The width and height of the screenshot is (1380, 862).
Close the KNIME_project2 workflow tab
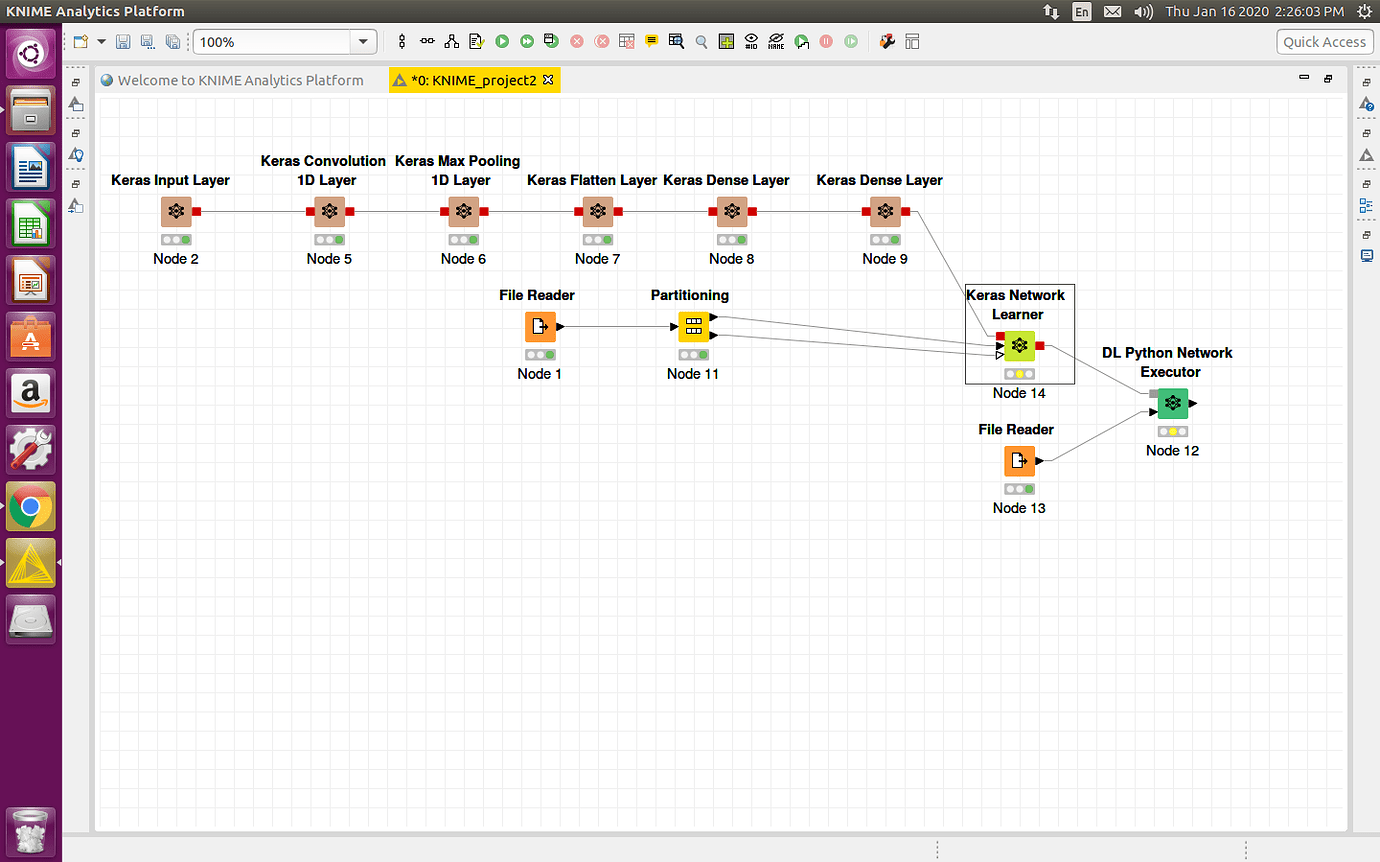coord(547,78)
